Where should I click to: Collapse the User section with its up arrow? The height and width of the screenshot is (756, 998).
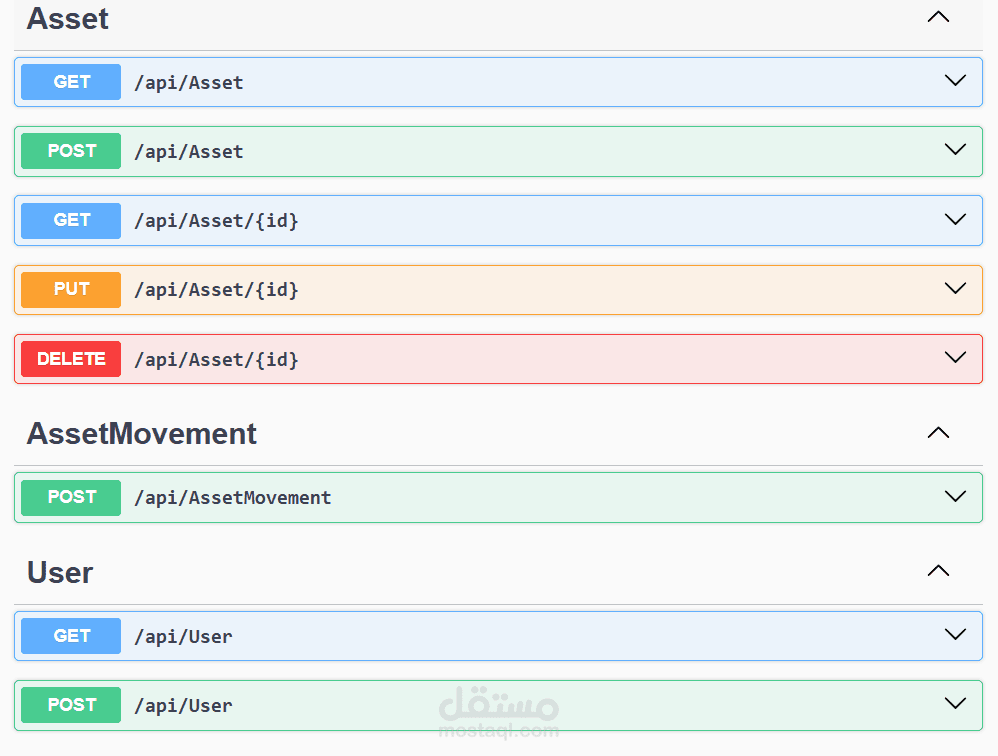[x=938, y=571]
